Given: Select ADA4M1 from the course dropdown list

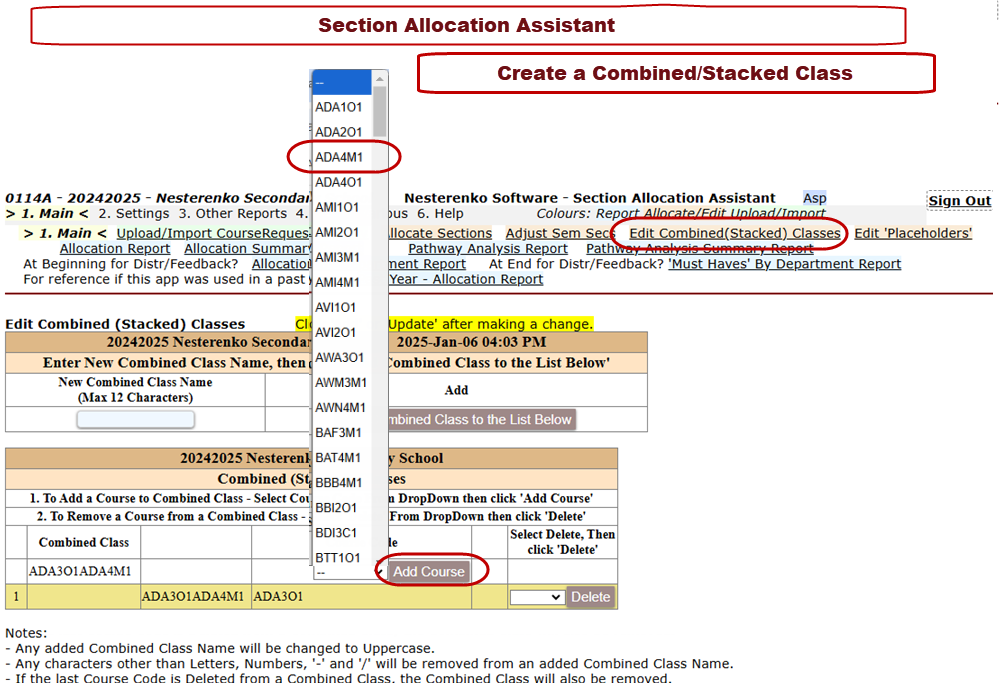Looking at the screenshot, I should pos(339,157).
